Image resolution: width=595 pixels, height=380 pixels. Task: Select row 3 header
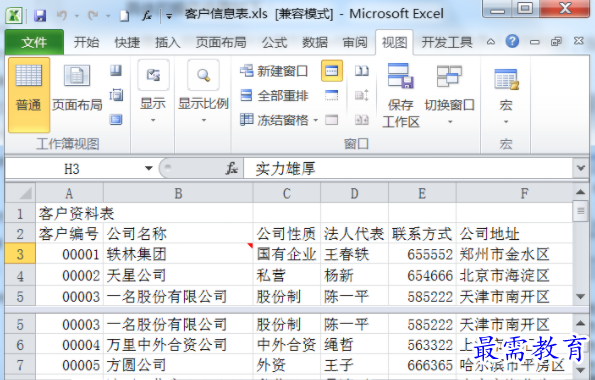20,254
